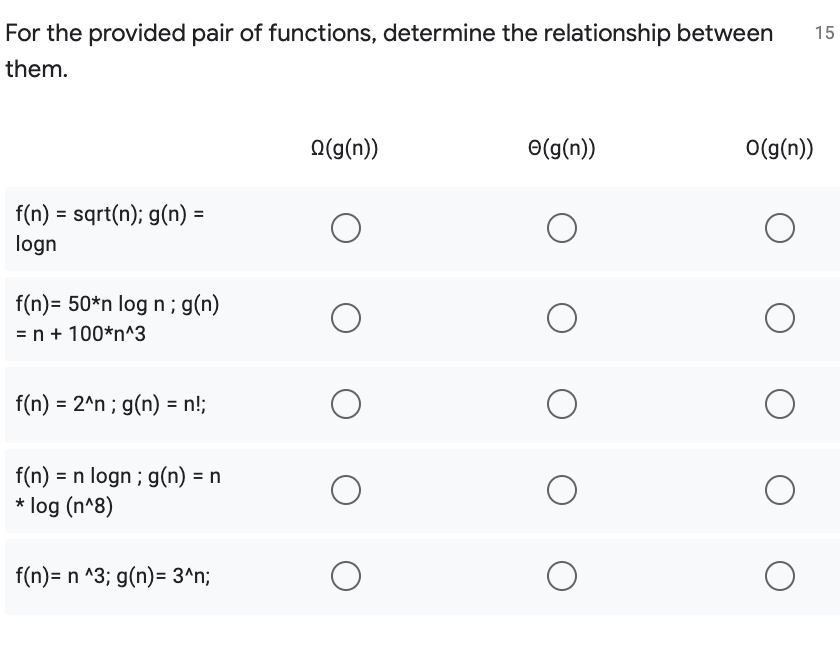The width and height of the screenshot is (840, 646).
Task: Pick Ω(g(n)) for n logn and log(n^8) row
Action: pyautogui.click(x=346, y=490)
